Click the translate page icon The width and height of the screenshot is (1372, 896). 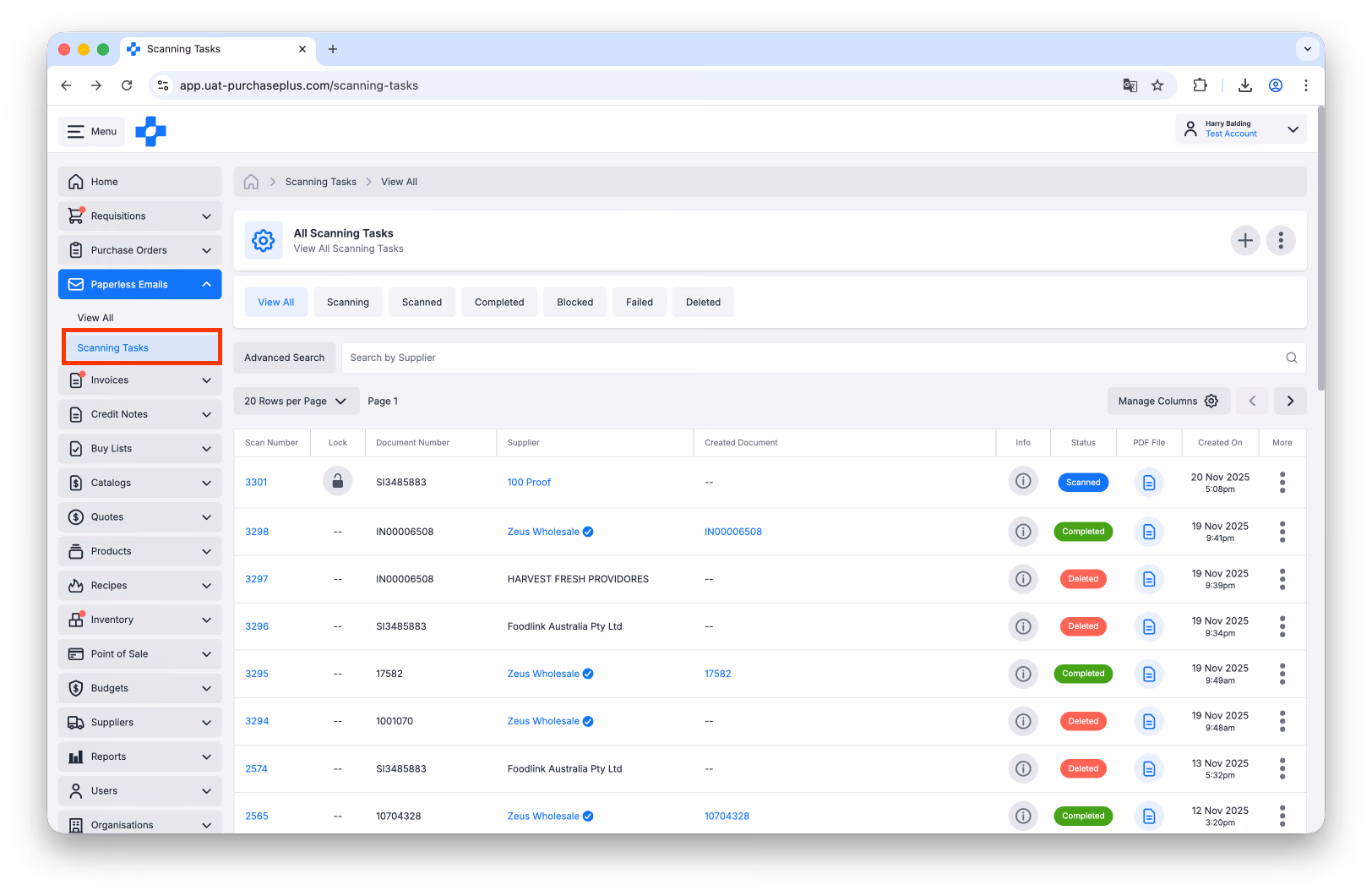[1130, 85]
